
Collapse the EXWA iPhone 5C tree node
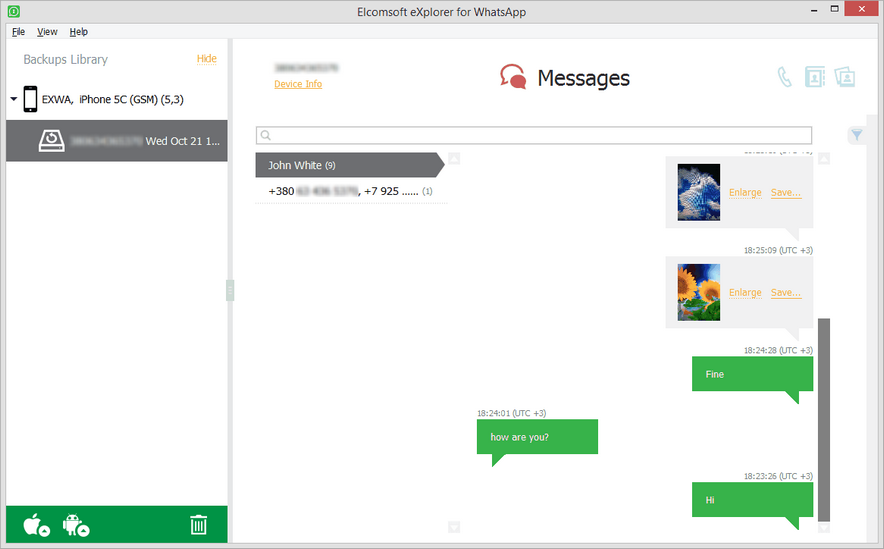[x=14, y=99]
